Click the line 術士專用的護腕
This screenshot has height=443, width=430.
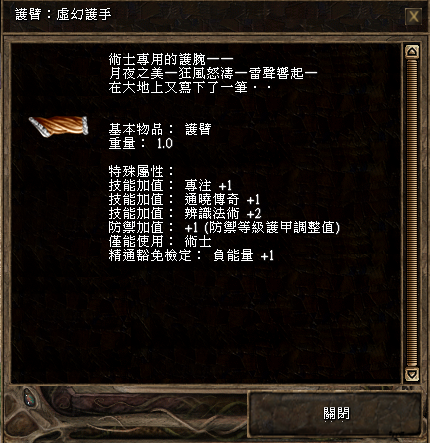[x=171, y=60]
